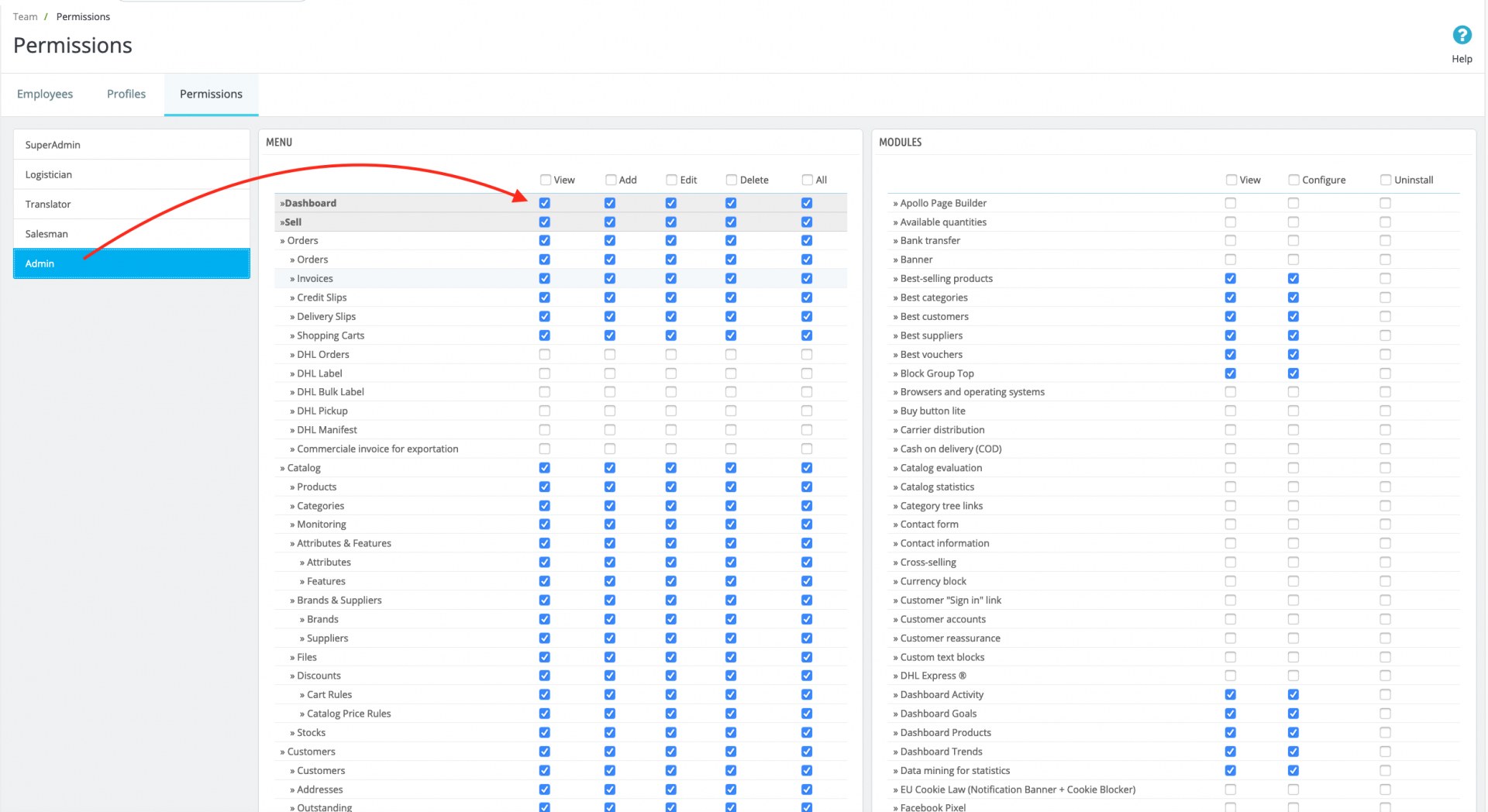Screen dimensions: 1488x812
Task: Uncheck All permission for Catalog row
Action: coord(807,468)
